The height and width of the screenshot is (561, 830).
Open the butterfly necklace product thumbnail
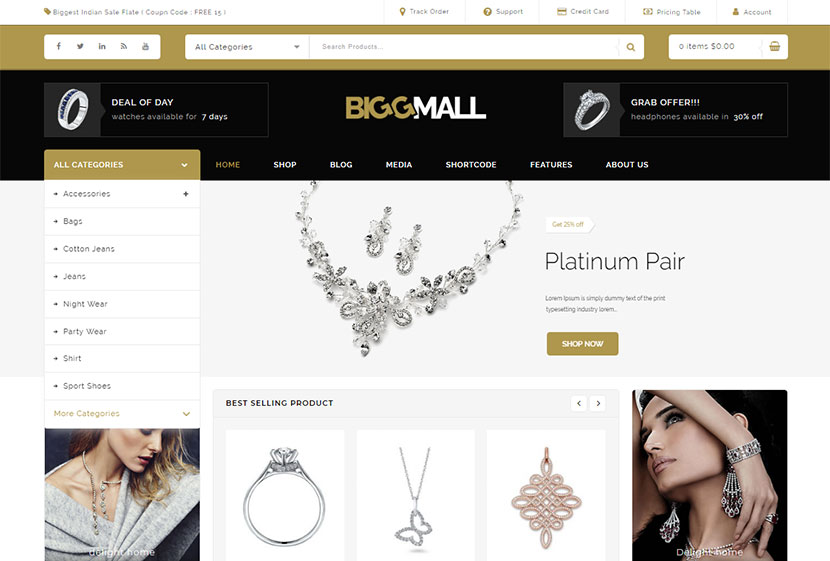[x=416, y=495]
